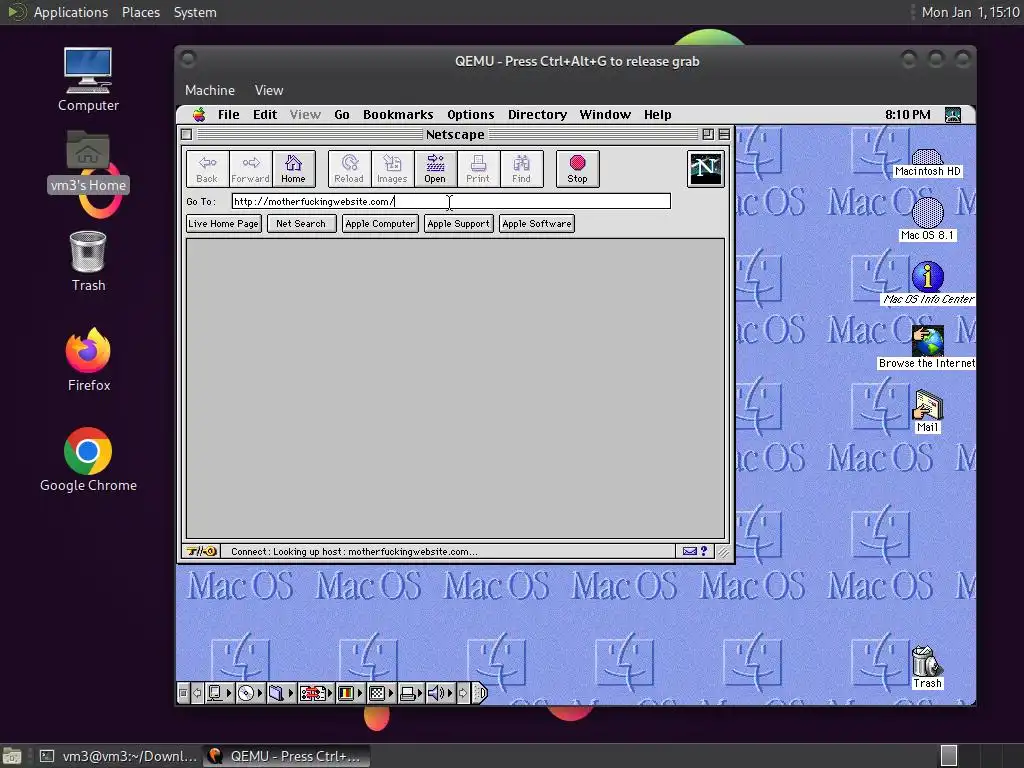Click the Open location toolbar icon
The width and height of the screenshot is (1024, 768).
click(x=435, y=169)
